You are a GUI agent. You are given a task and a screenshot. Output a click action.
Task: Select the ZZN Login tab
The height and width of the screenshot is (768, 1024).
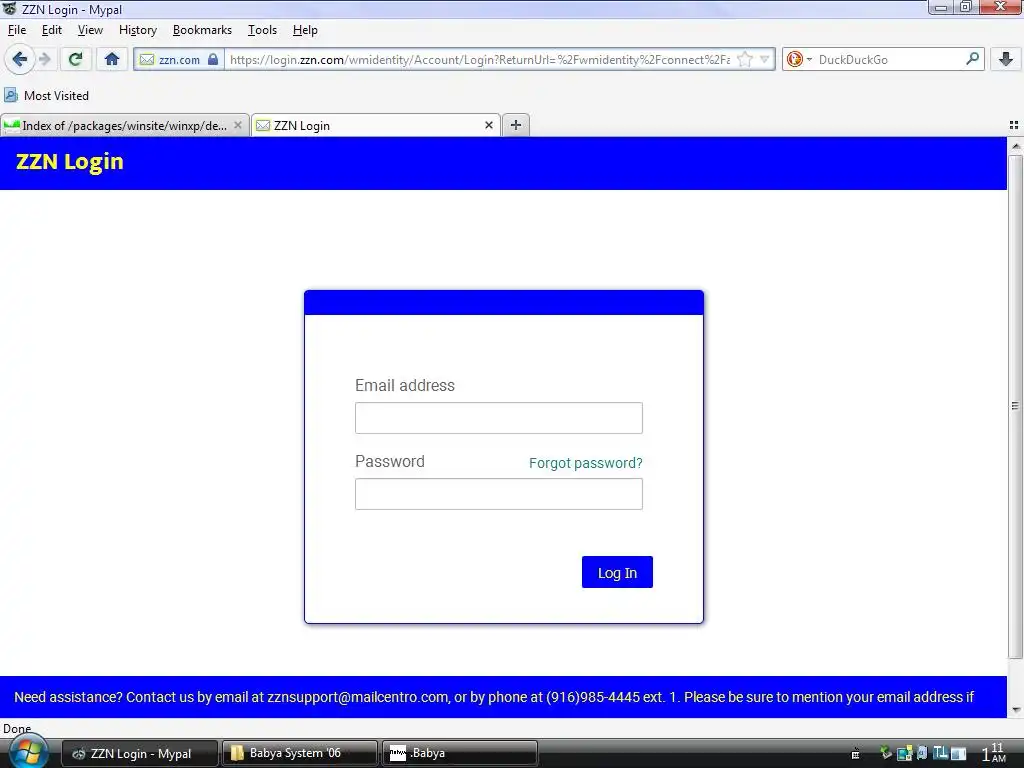point(376,125)
